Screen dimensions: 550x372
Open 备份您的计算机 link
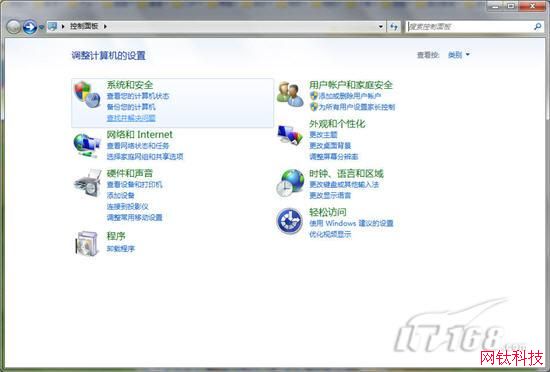(131, 107)
